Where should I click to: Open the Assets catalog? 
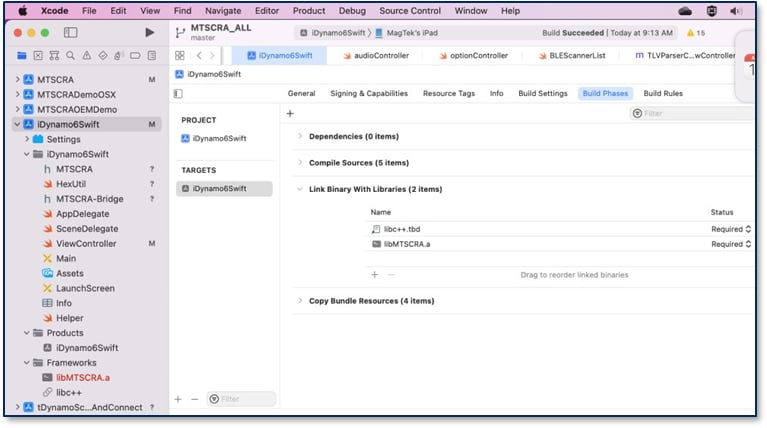(x=69, y=273)
